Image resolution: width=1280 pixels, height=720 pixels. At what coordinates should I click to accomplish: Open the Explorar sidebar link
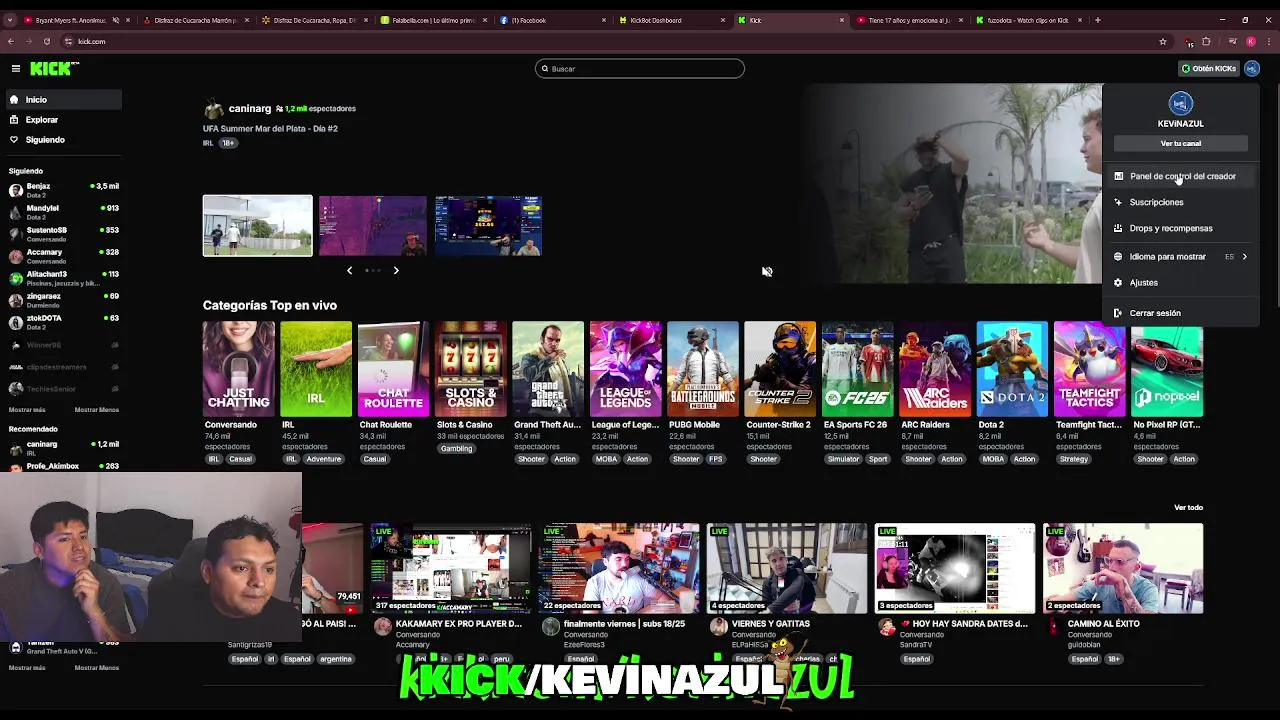(64, 120)
